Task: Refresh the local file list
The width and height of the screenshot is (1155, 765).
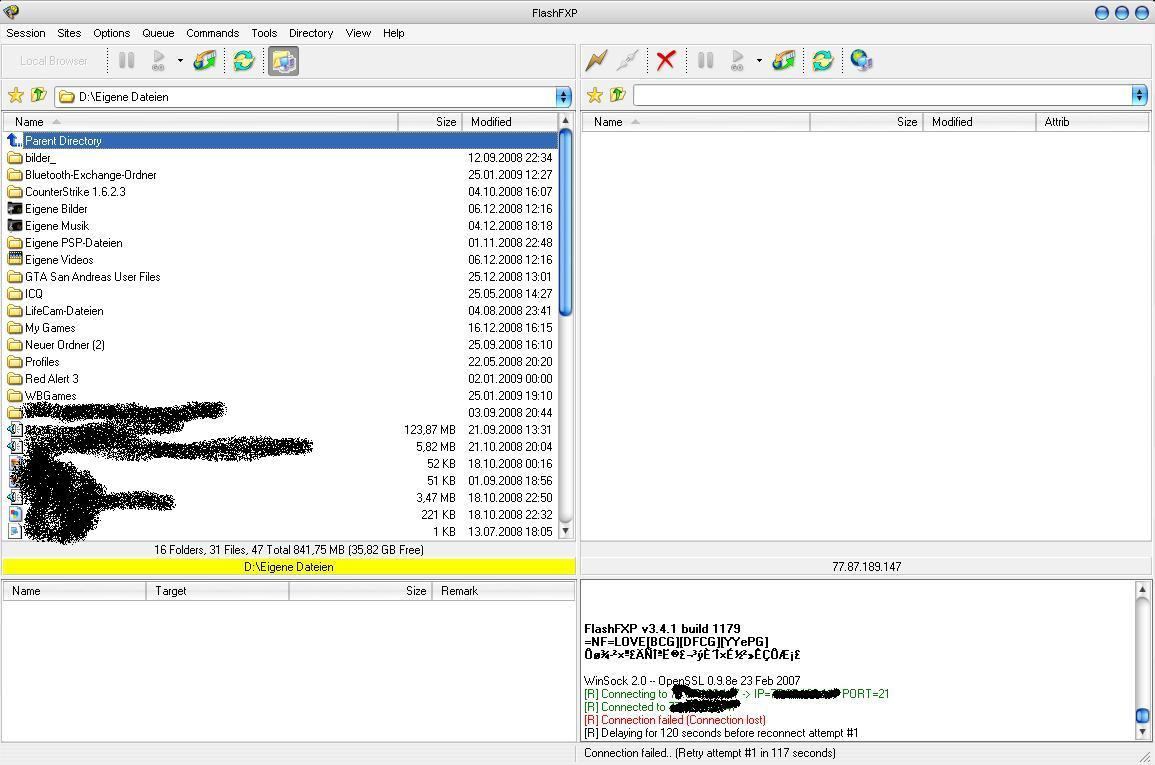Action: tap(244, 60)
